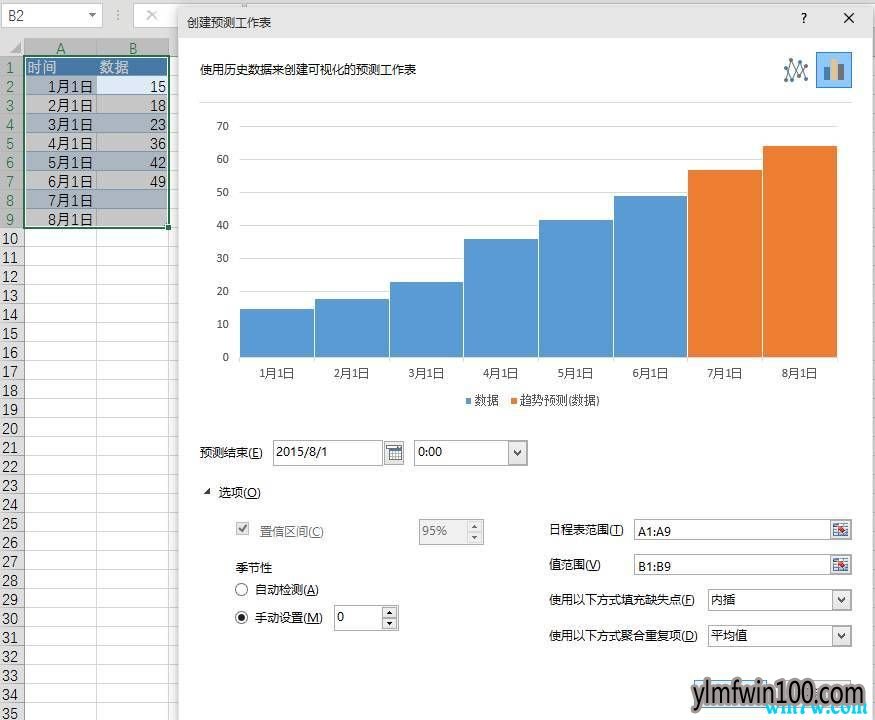875x720 pixels.
Task: Open duplicates aggregate dropdown 平均值
Action: 842,636
